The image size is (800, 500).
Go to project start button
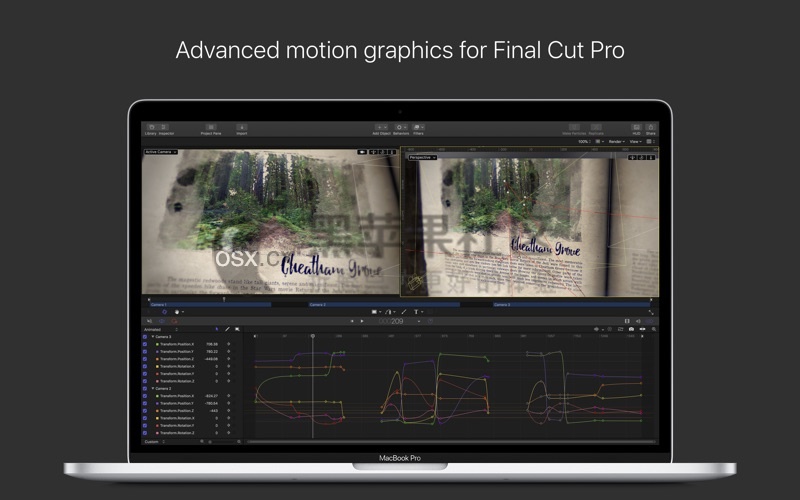(352, 321)
